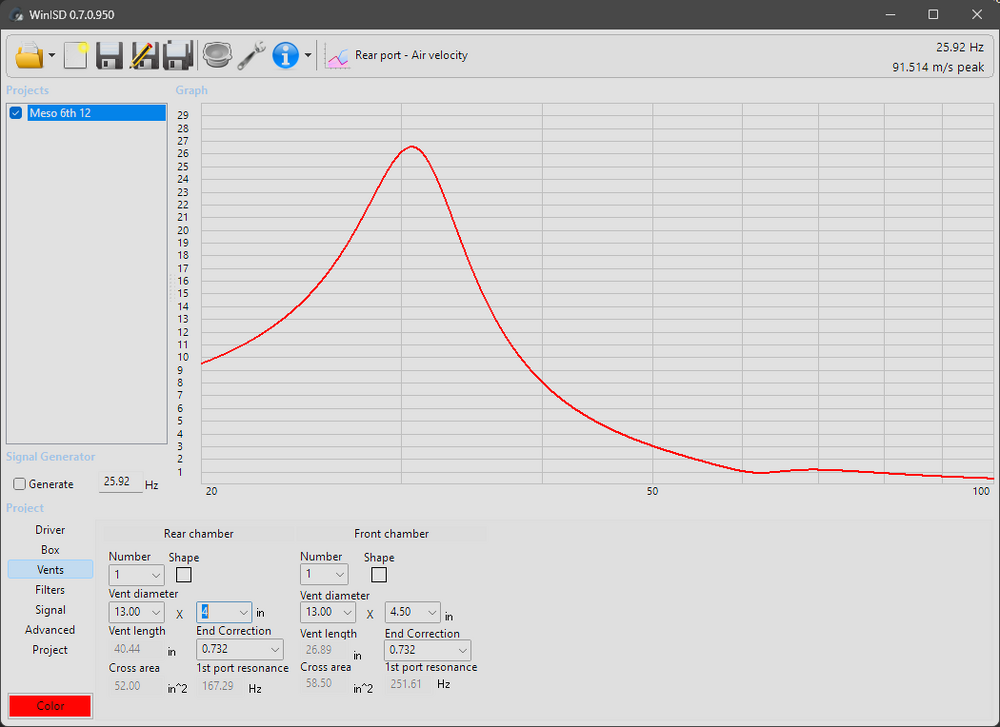This screenshot has height=727, width=1000.
Task: Enable the Generate signal checkbox
Action: 20,484
